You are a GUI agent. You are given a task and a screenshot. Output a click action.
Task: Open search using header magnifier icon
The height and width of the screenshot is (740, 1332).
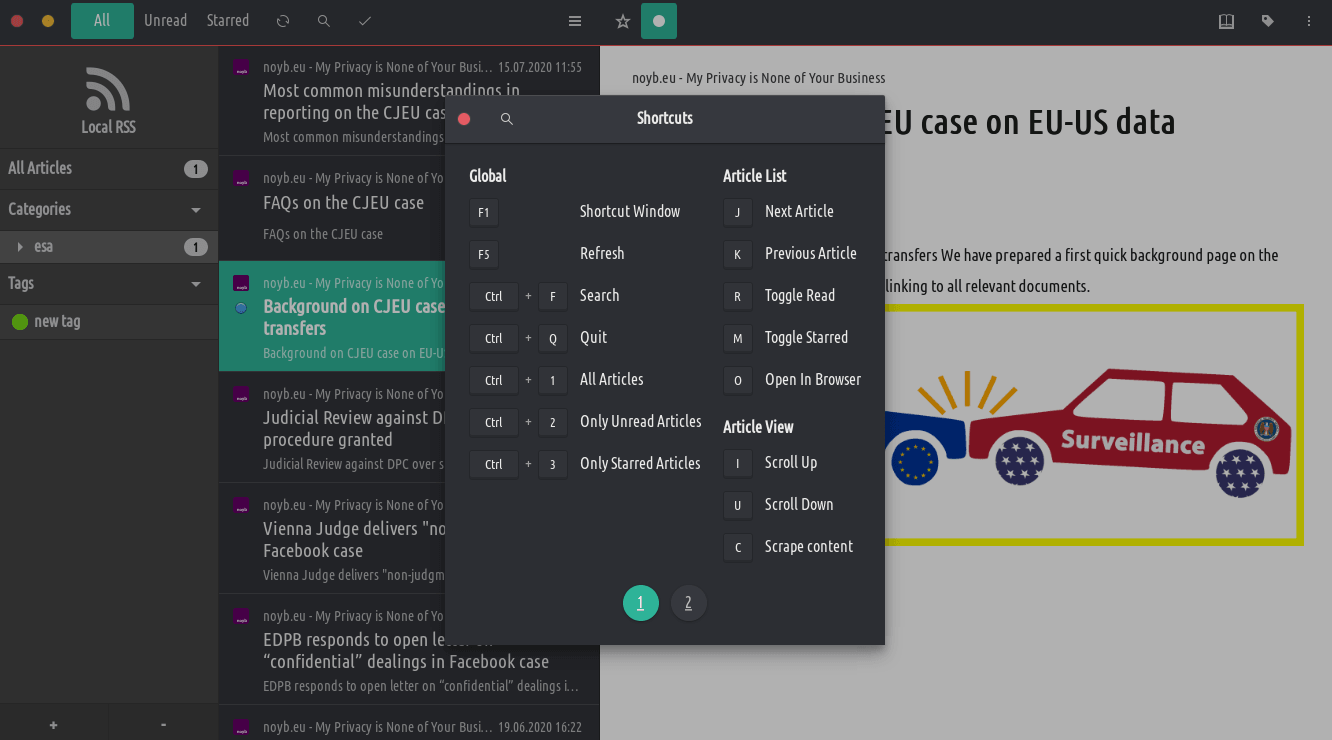[x=323, y=21]
